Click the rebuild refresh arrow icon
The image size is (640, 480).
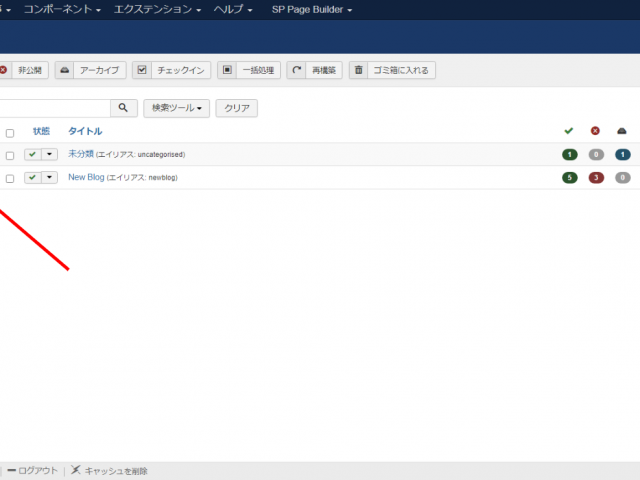pyautogui.click(x=297, y=70)
